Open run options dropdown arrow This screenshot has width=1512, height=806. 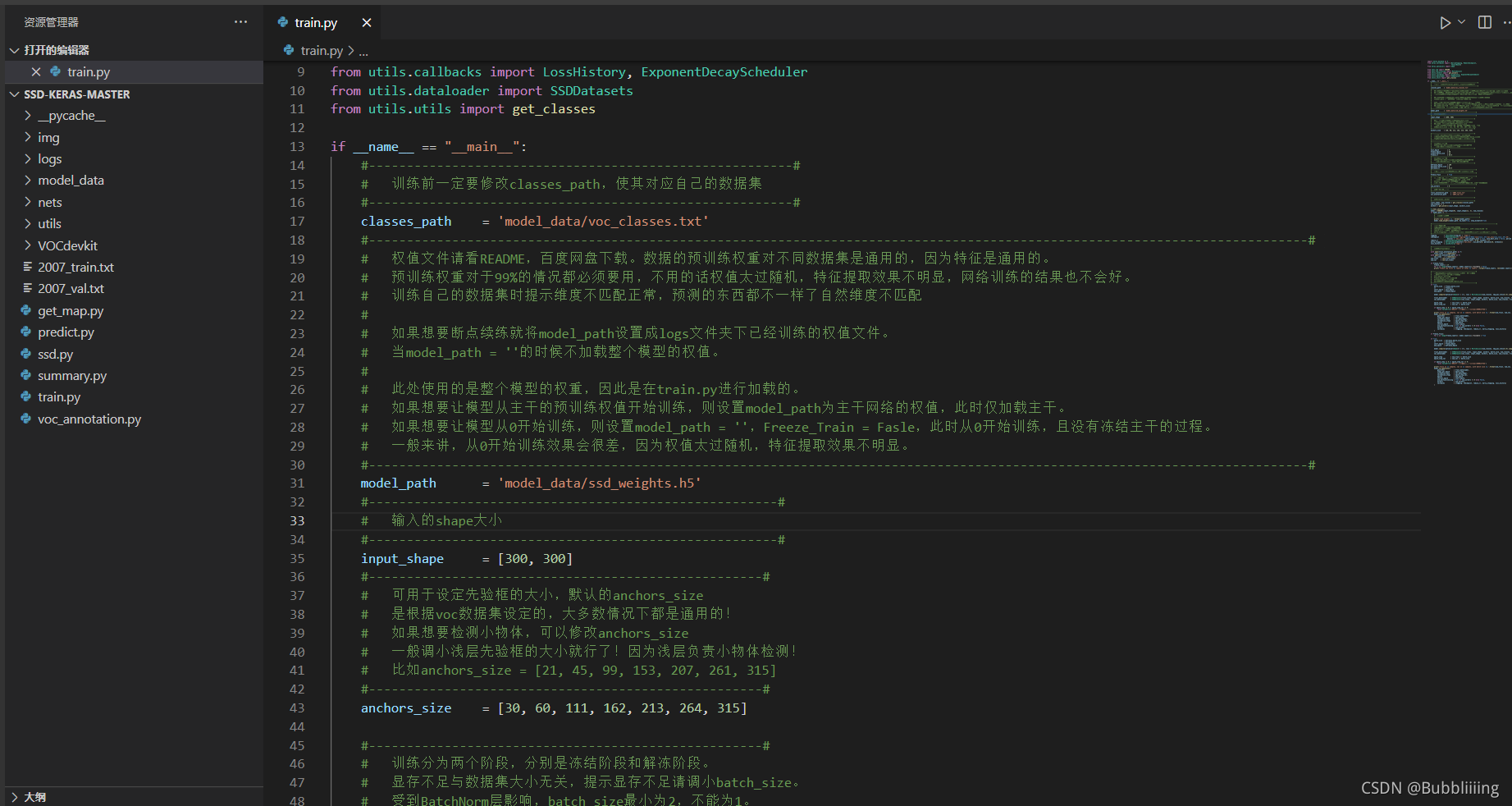1461,22
